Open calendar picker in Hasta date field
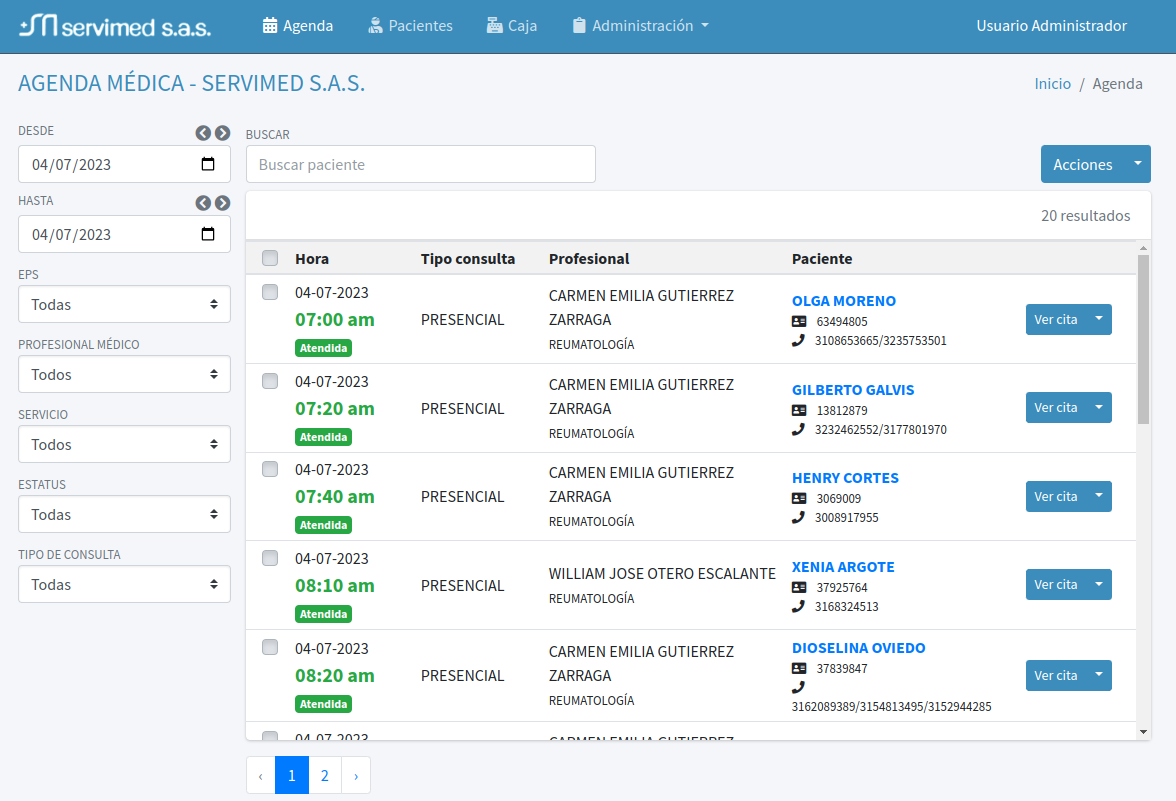 pyautogui.click(x=208, y=235)
